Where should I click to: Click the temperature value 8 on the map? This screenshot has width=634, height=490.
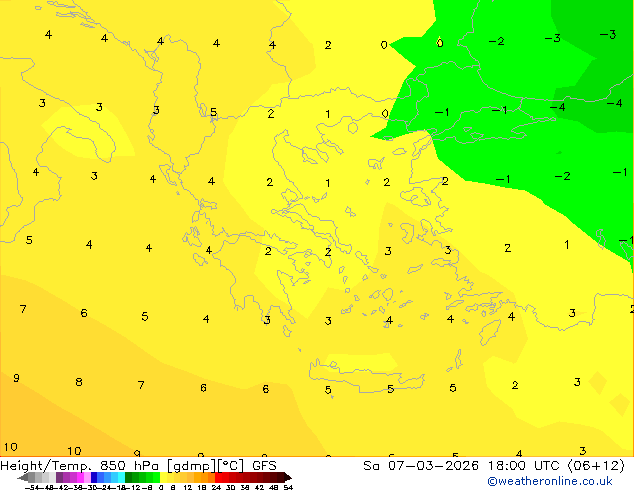[79, 382]
